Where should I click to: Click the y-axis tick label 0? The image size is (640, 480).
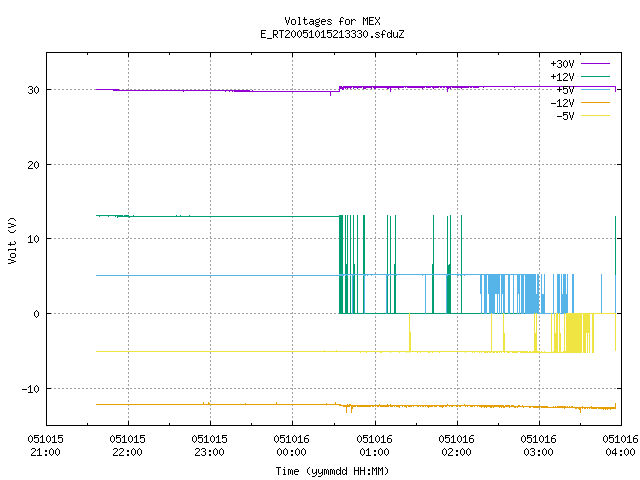click(x=36, y=314)
